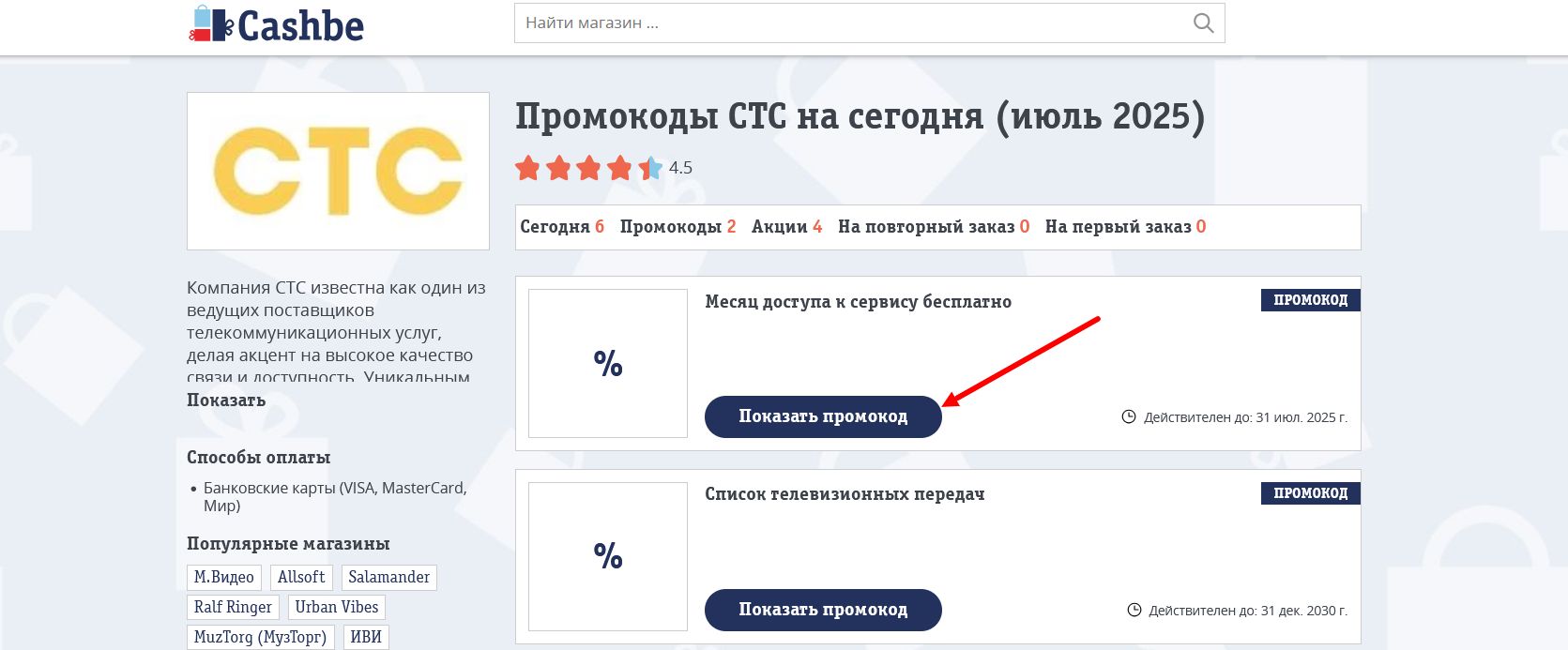Click the clock icon by "31 июл. 2025 г."
Viewport: 1568px width, 650px height.
(1129, 416)
